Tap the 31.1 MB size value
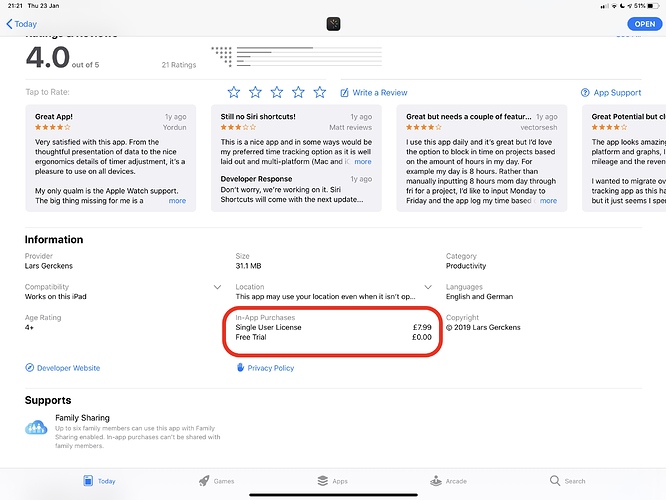This screenshot has width=666, height=500. pyautogui.click(x=248, y=266)
